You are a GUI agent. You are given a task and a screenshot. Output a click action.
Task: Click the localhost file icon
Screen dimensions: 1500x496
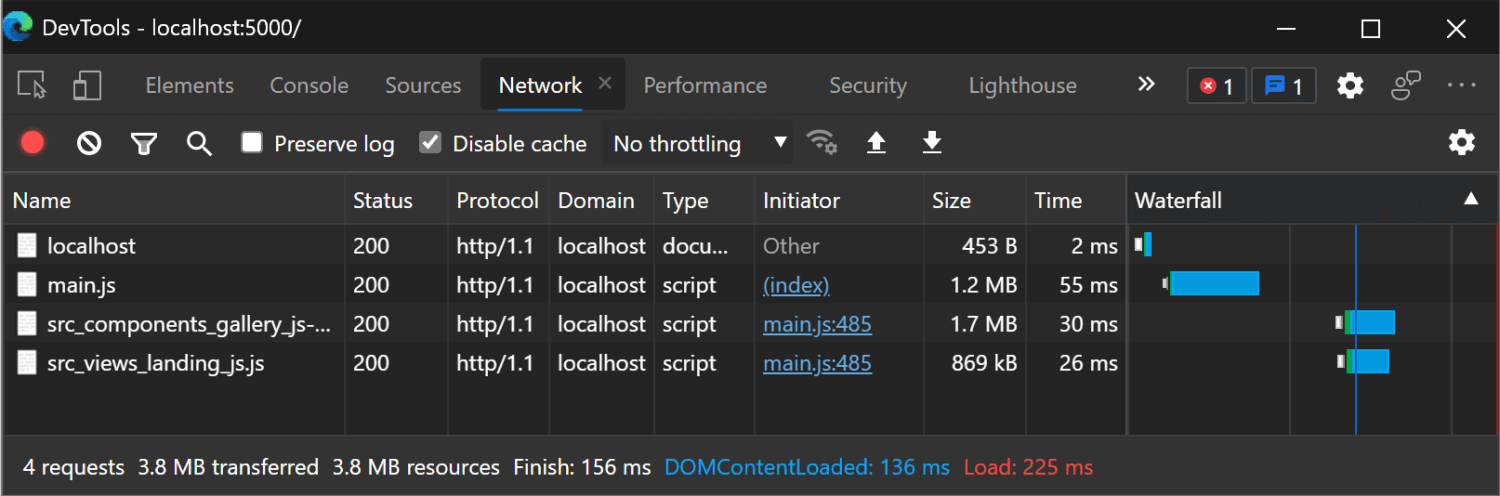click(x=28, y=246)
